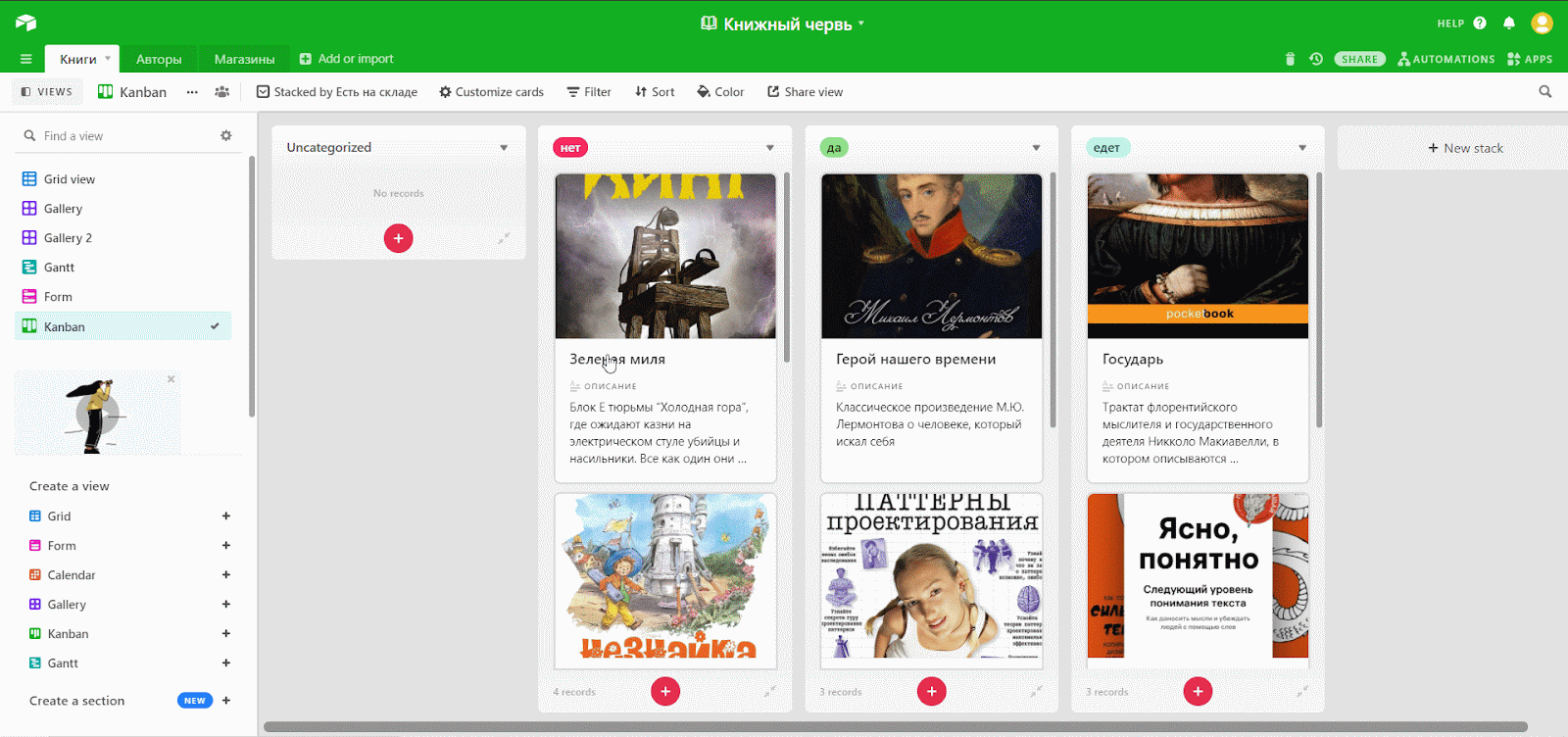Create a section plus button
Viewport: 1568px width, 737px height.
coord(226,700)
